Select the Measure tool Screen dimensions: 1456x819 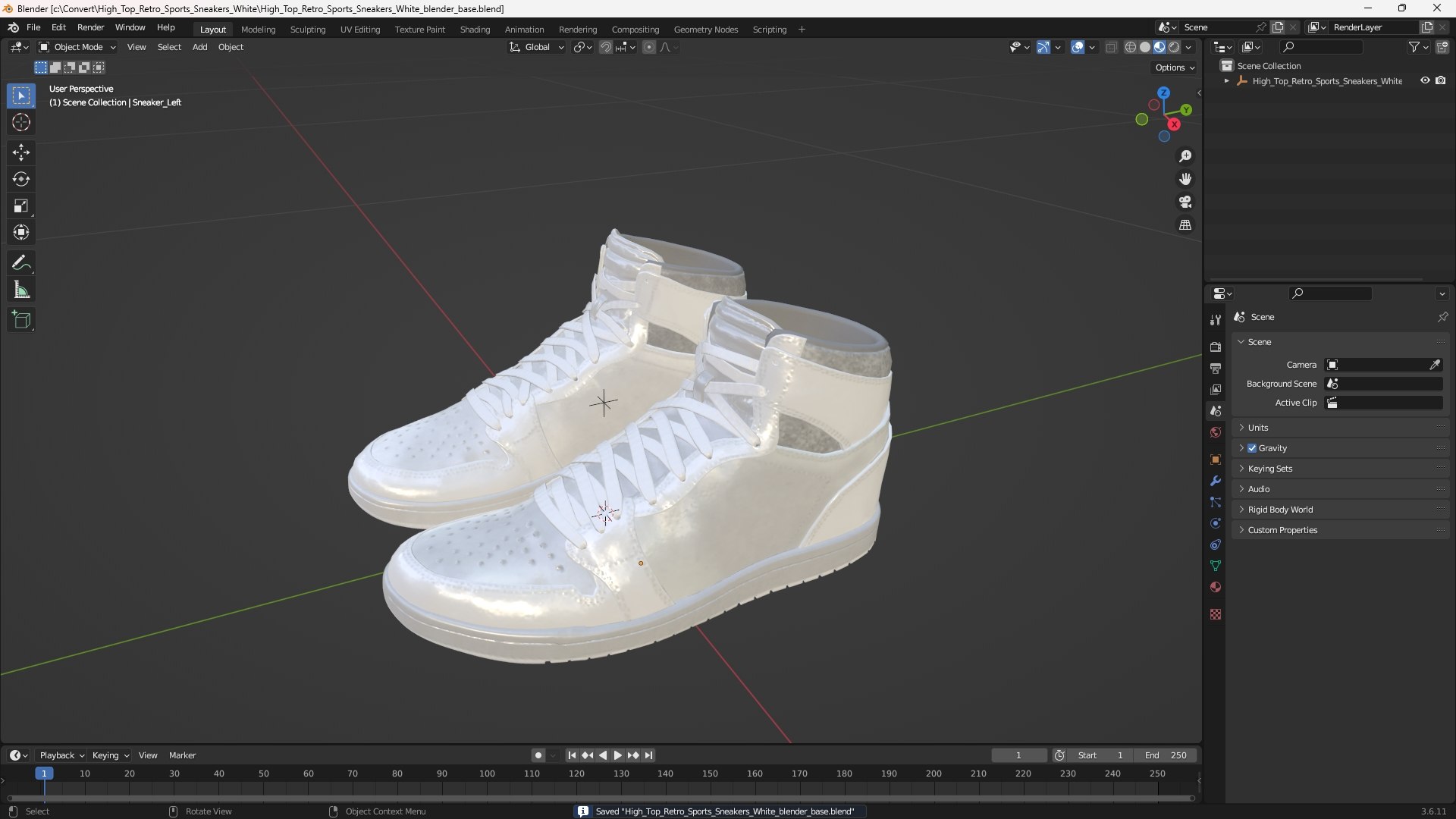pyautogui.click(x=21, y=290)
